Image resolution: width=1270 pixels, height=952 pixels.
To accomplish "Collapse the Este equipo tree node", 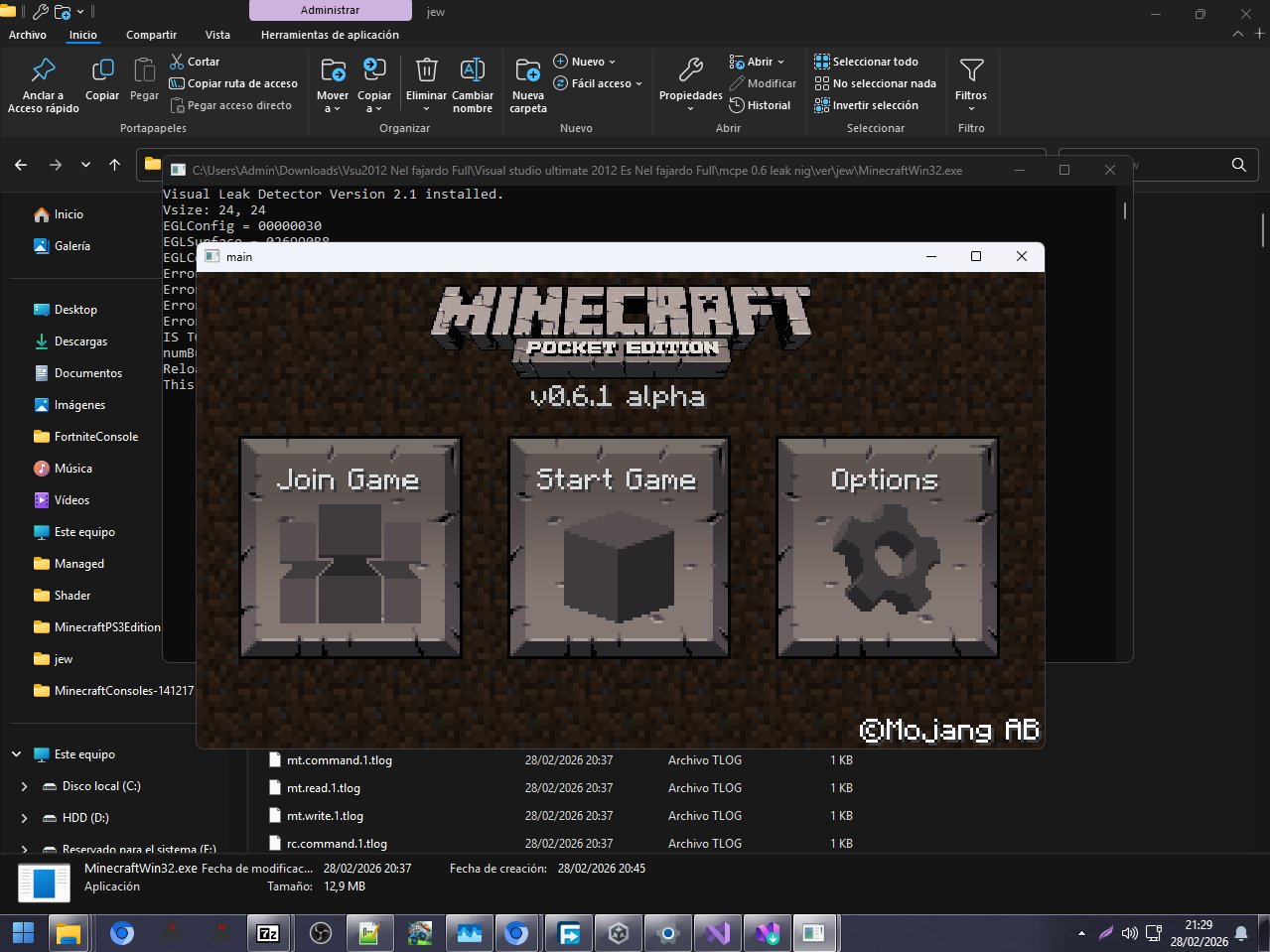I will pos(16,754).
